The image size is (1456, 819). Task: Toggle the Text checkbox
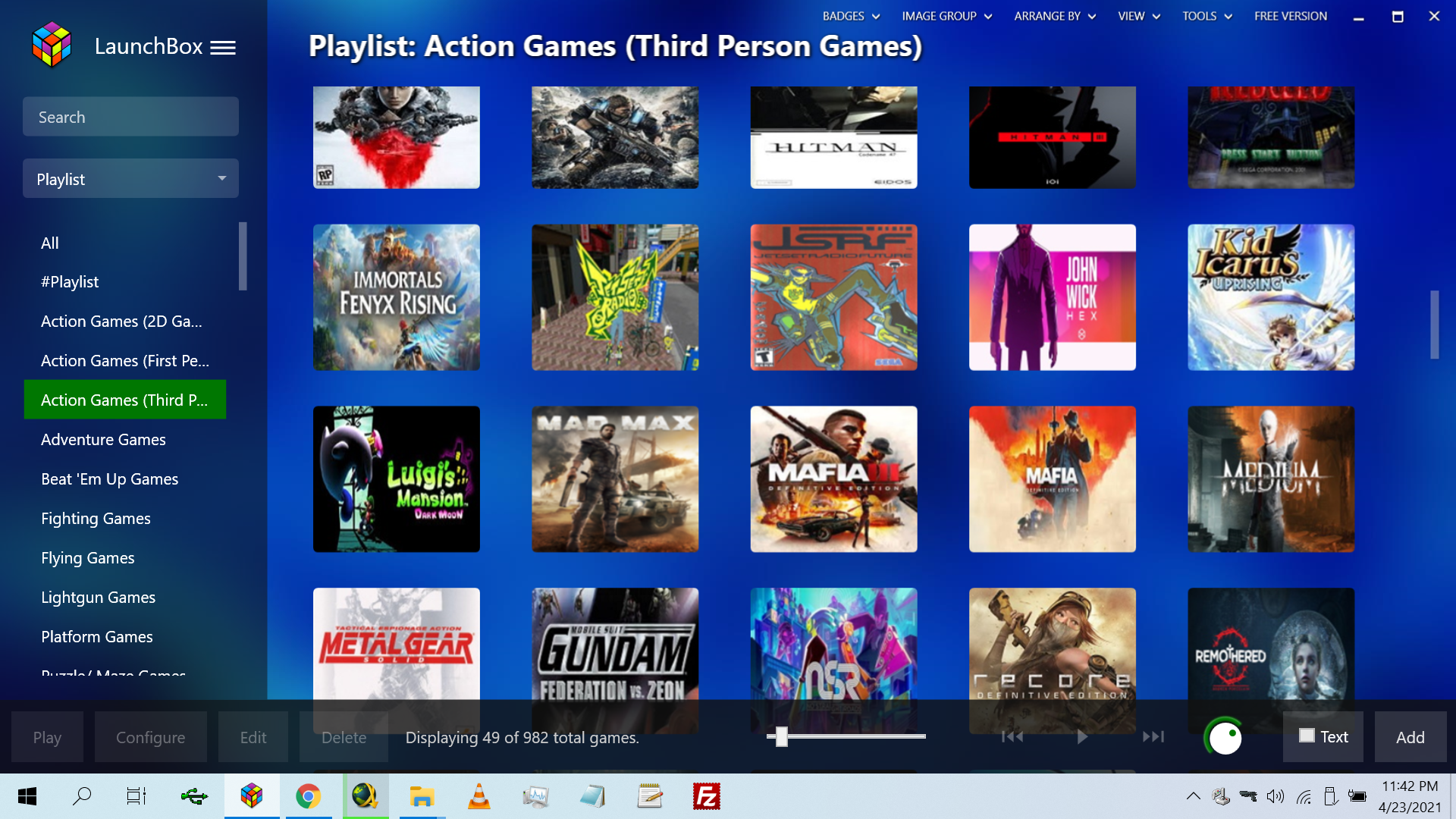point(1307,736)
